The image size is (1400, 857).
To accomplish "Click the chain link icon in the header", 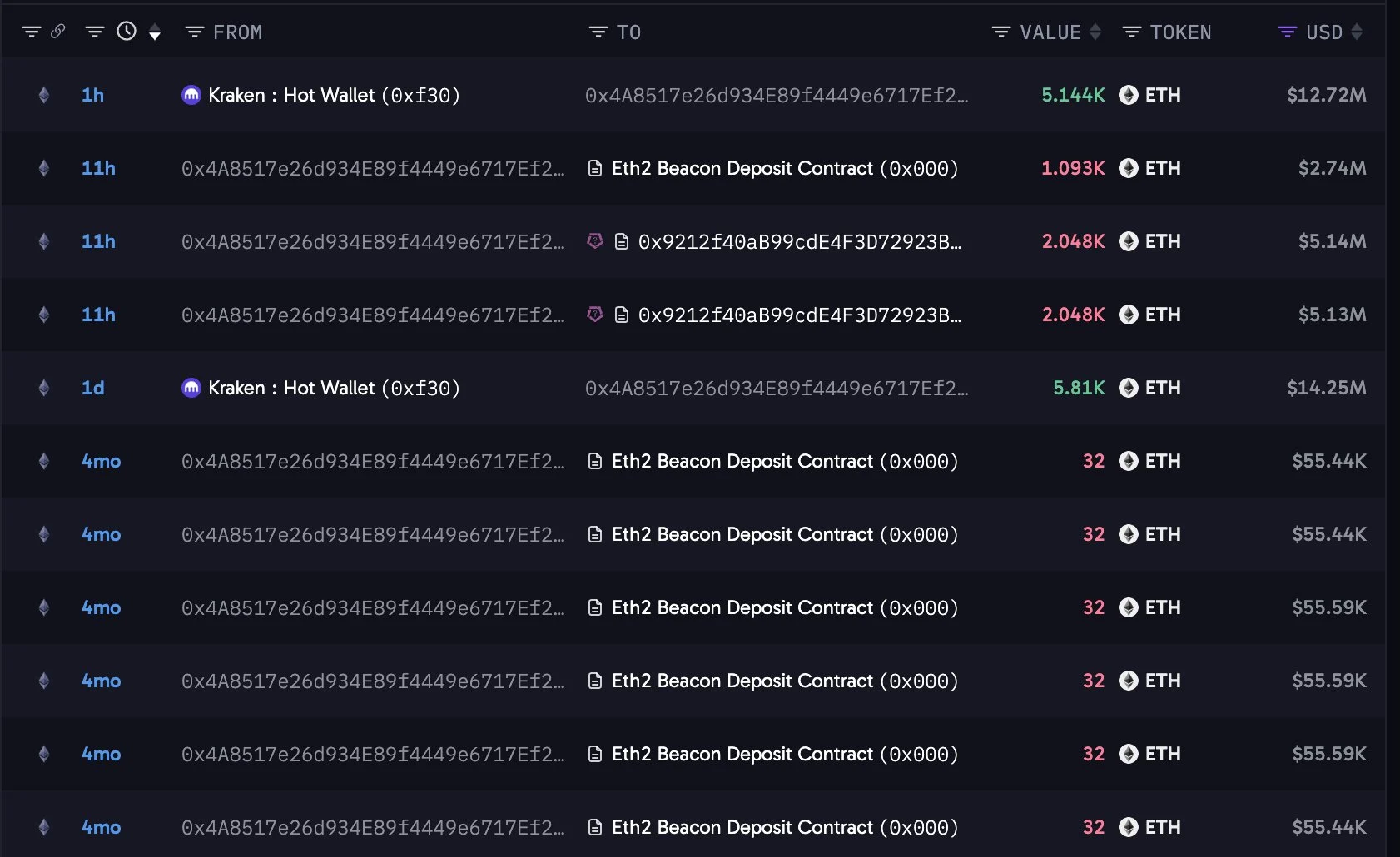I will coord(57,32).
